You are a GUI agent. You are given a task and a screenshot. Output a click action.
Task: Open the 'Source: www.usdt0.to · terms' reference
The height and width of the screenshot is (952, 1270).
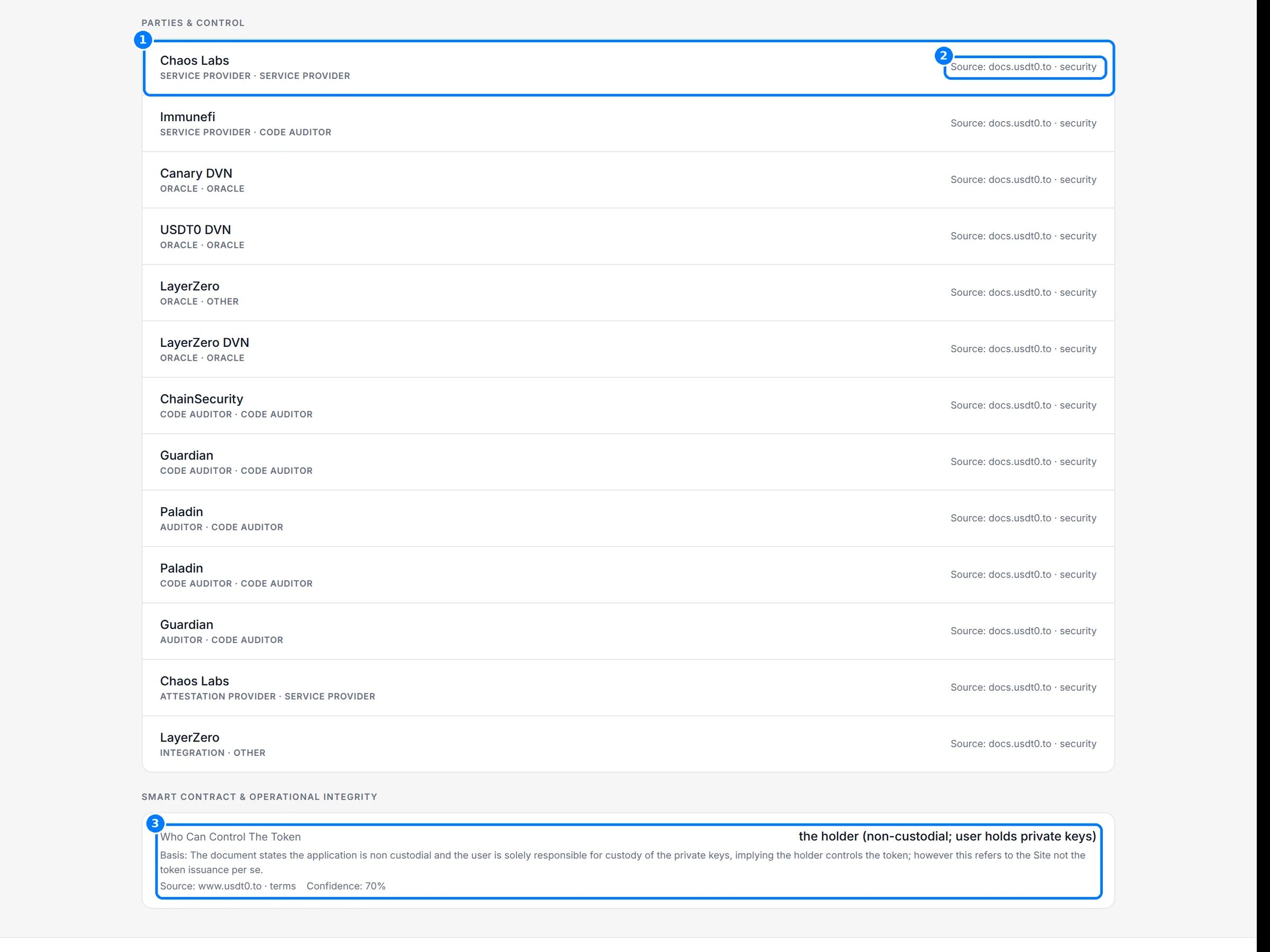coord(228,886)
